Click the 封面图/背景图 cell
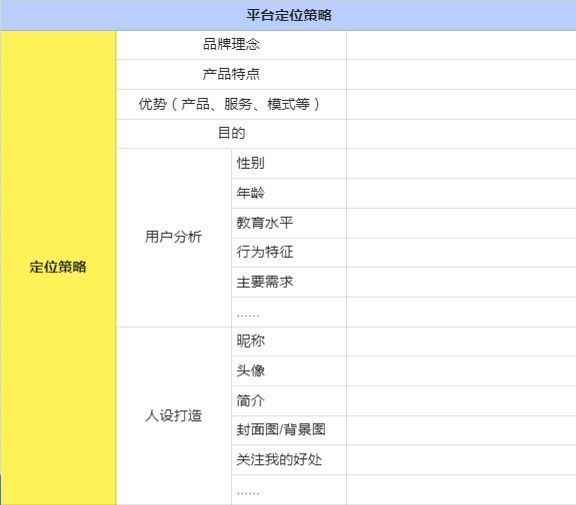This screenshot has height=505, width=576. (289, 430)
